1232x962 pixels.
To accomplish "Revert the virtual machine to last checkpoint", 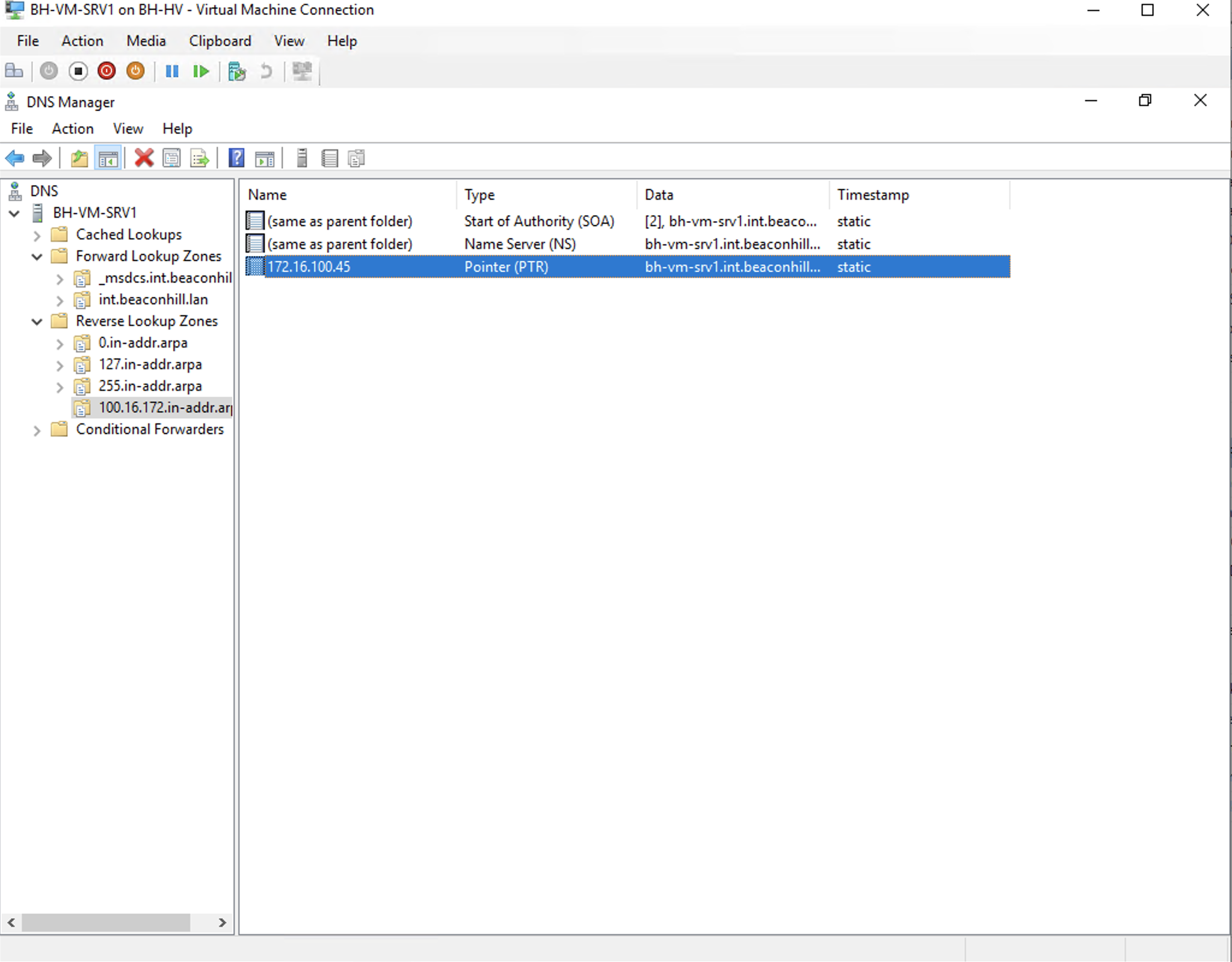I will tap(266, 72).
